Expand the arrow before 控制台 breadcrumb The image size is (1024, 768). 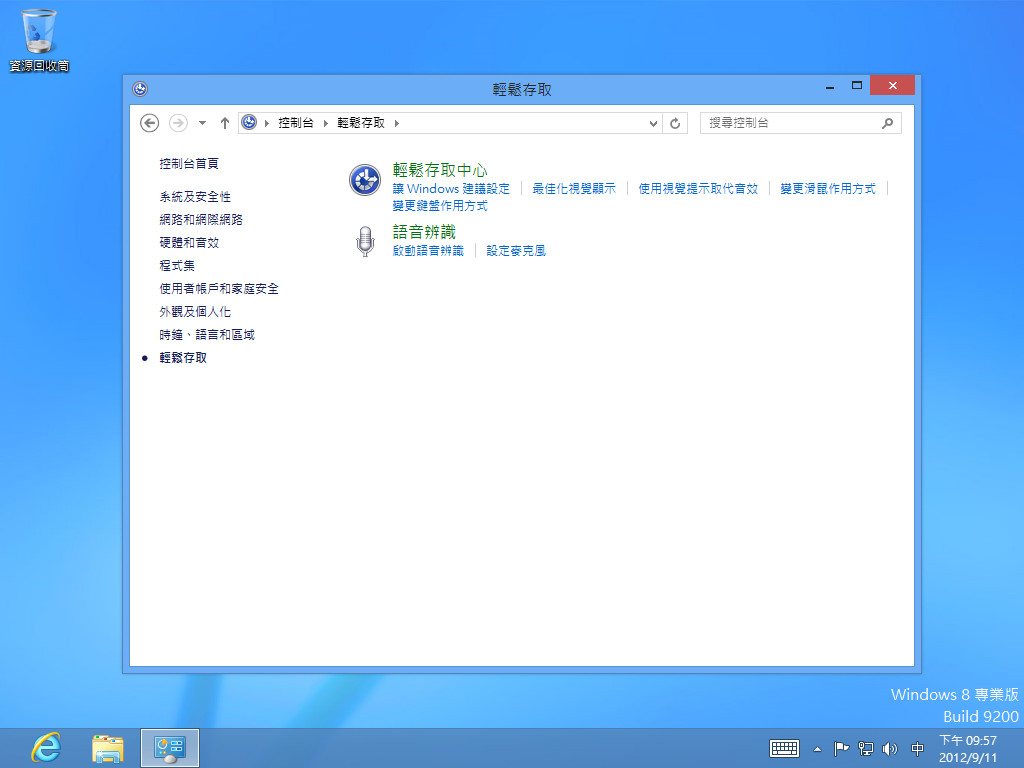pyautogui.click(x=266, y=123)
